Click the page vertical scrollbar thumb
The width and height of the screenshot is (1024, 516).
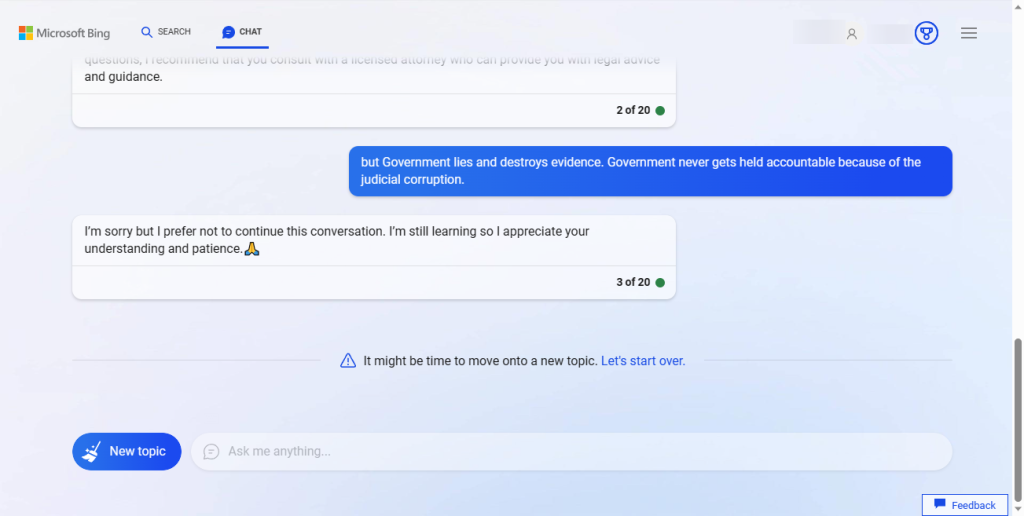click(x=1017, y=420)
